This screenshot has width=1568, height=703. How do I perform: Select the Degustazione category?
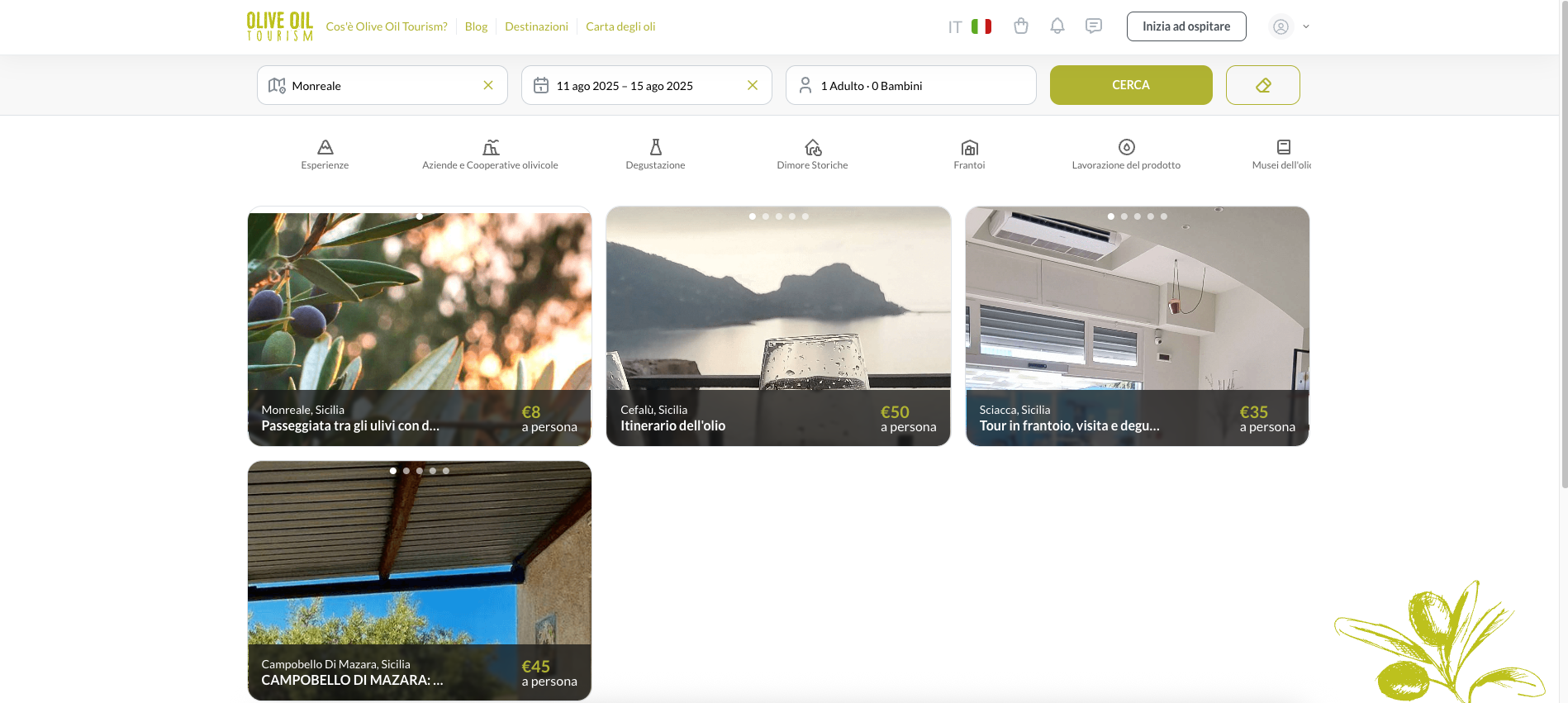[x=655, y=154]
